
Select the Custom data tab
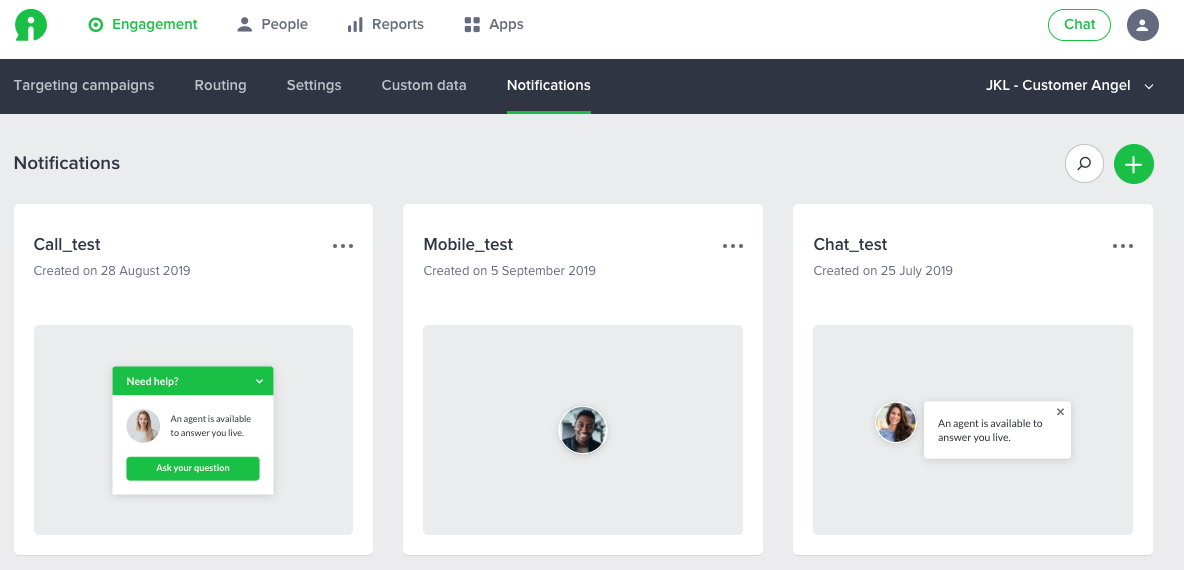tap(424, 85)
